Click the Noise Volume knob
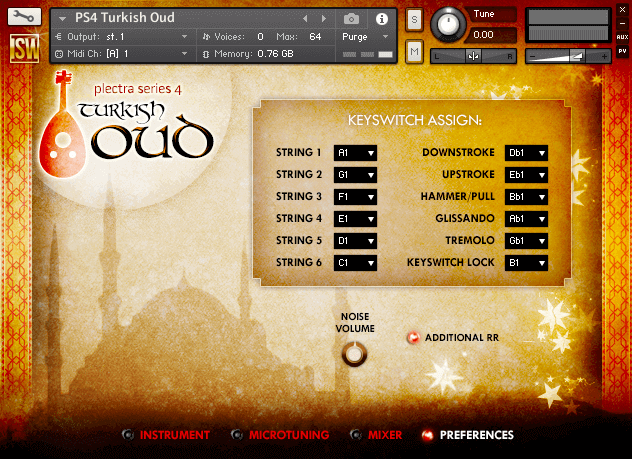Screen dimensions: 632x459 point(354,354)
